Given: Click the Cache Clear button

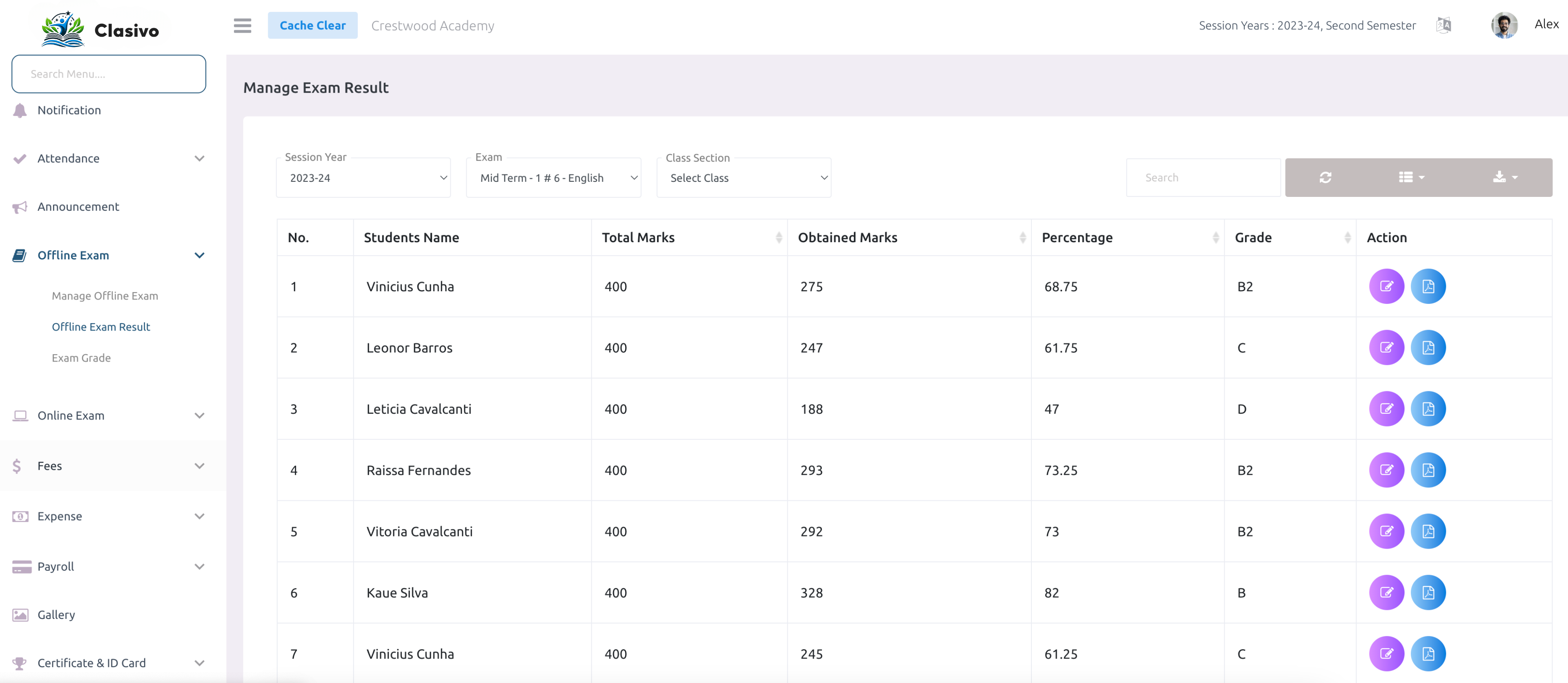Looking at the screenshot, I should click(312, 26).
